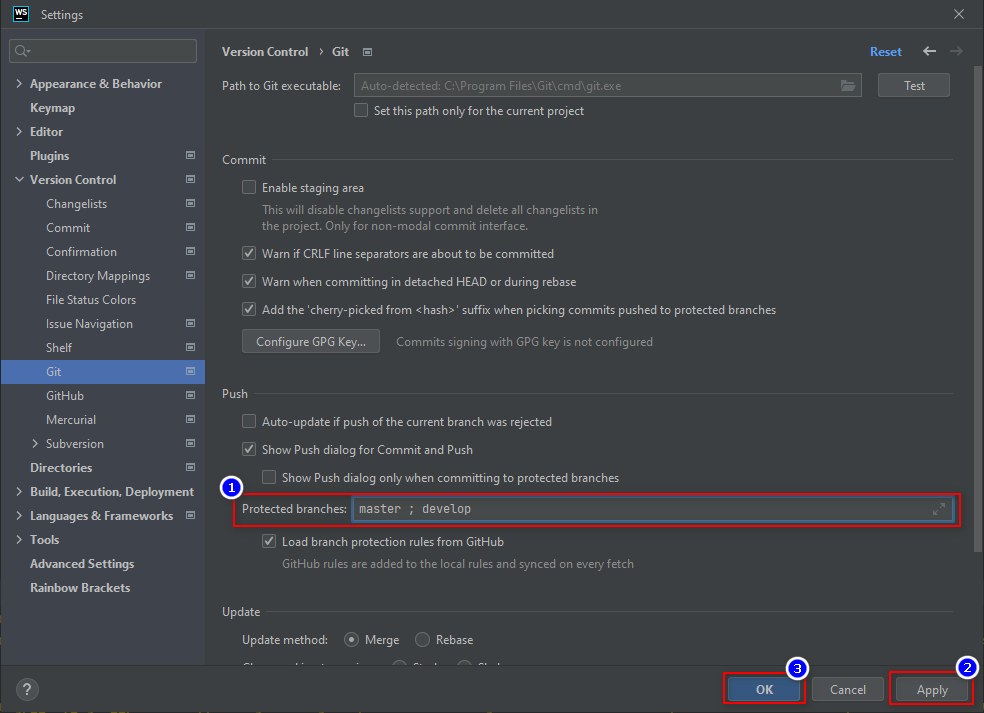Expand Build, Execution, Deployment section
Screen dimensions: 984x713
pyautogui.click(x=19, y=491)
